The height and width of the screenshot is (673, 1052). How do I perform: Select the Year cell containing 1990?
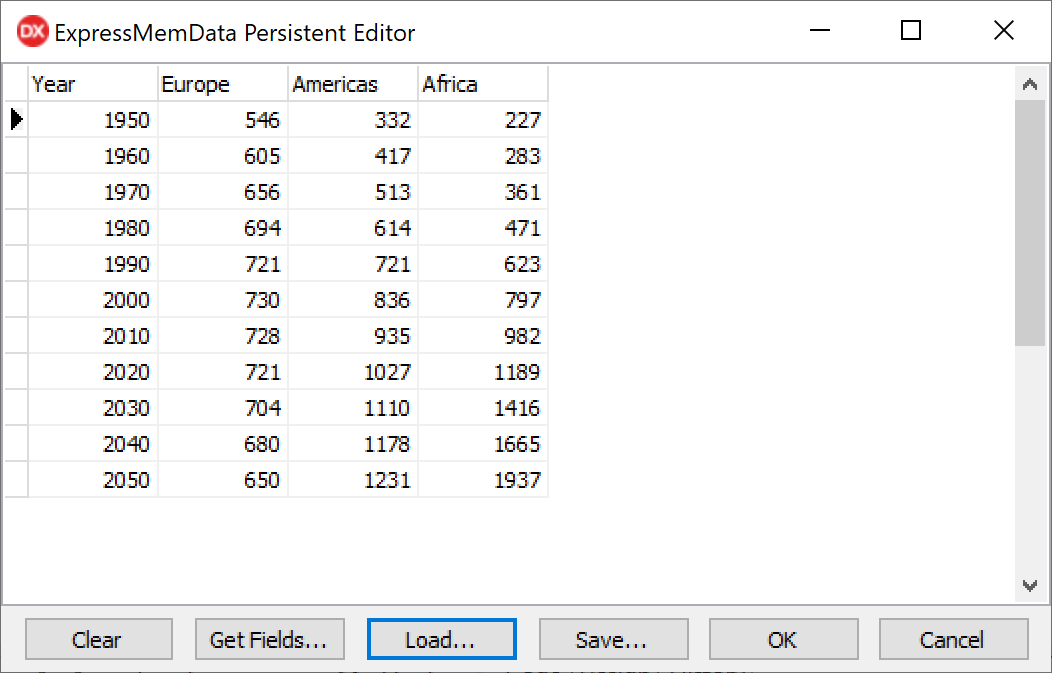(x=93, y=264)
